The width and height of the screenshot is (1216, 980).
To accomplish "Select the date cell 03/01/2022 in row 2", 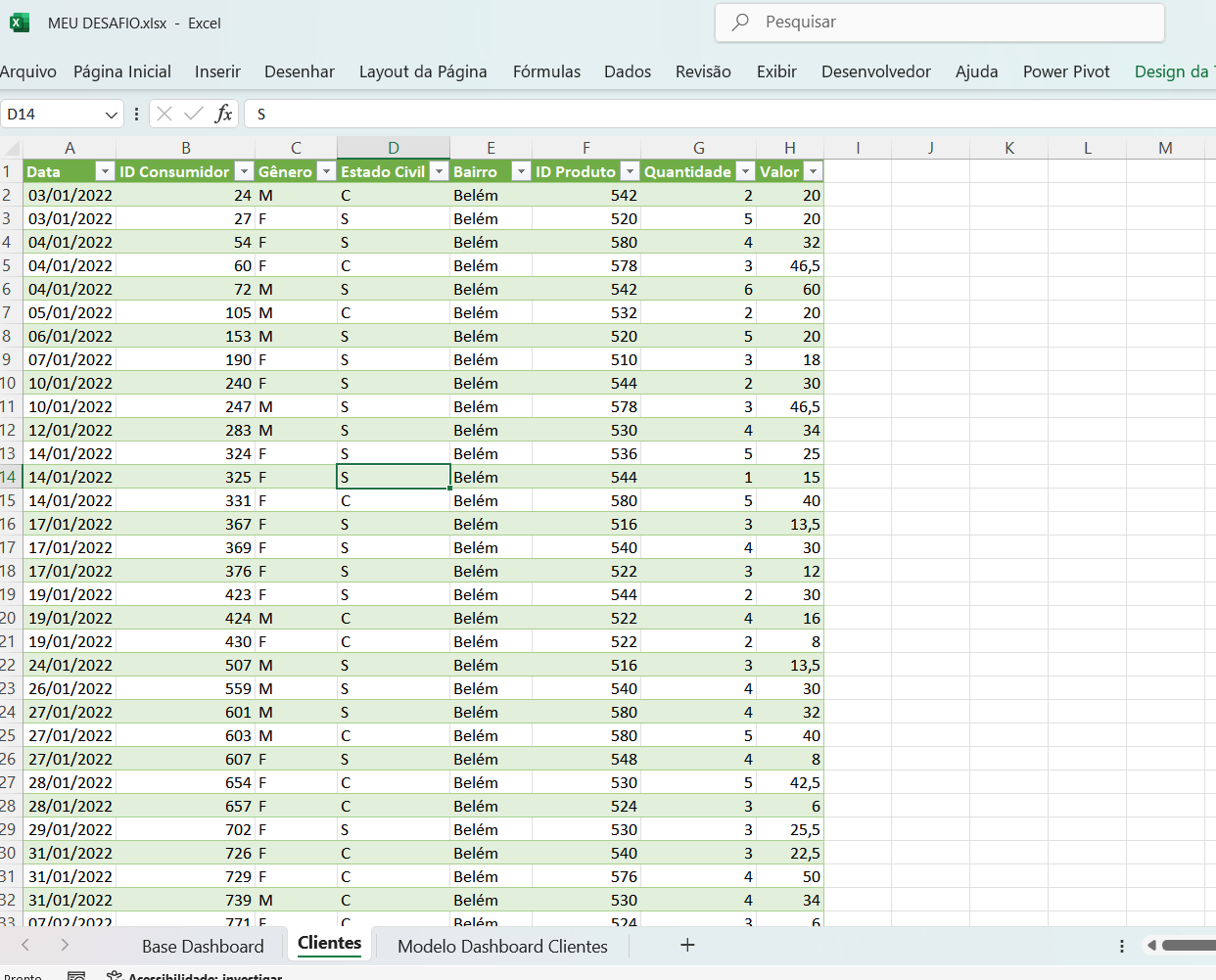I will pyautogui.click(x=70, y=195).
